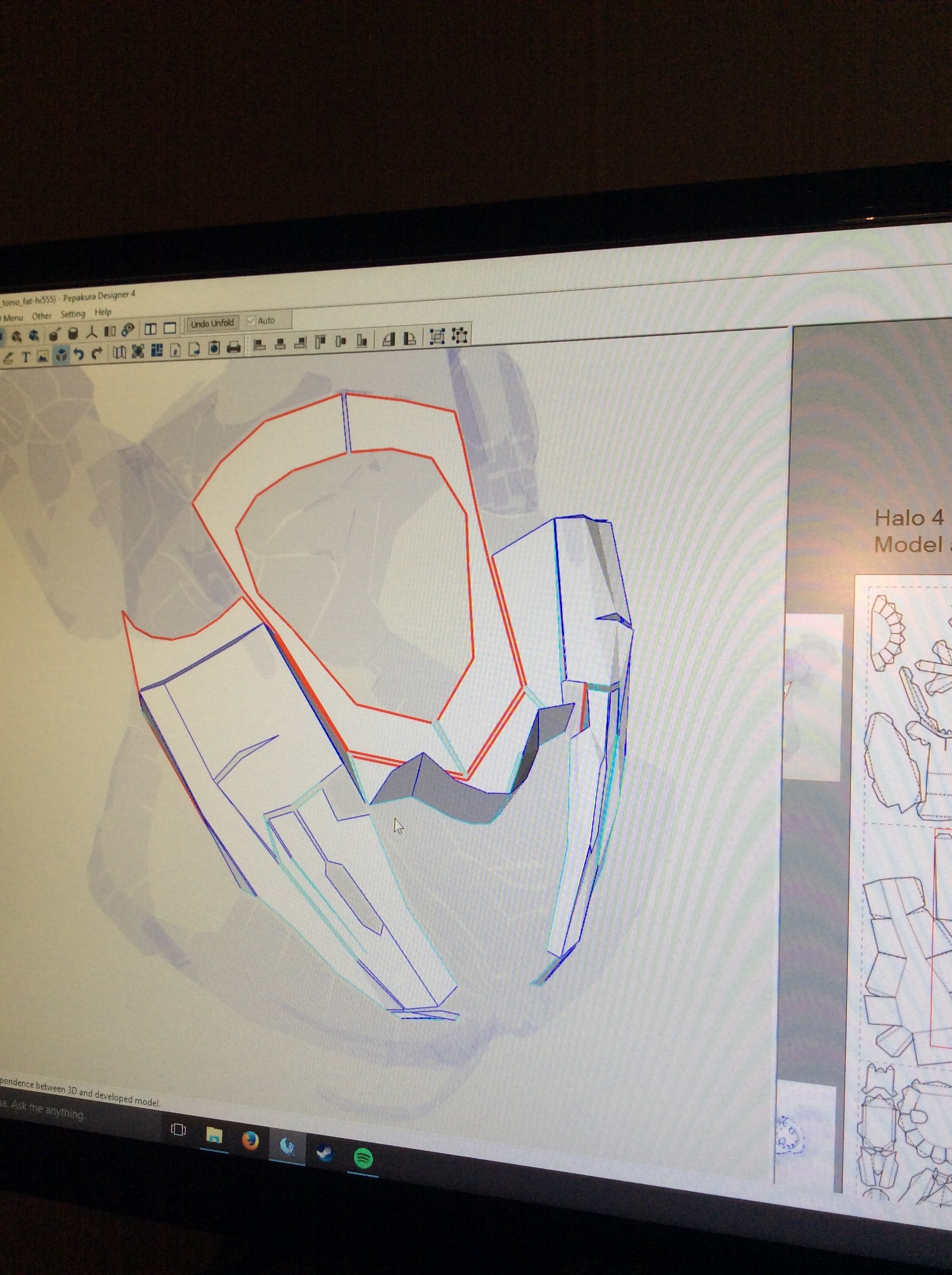
Task: Open Firefox from the taskbar
Action: (x=250, y=1141)
